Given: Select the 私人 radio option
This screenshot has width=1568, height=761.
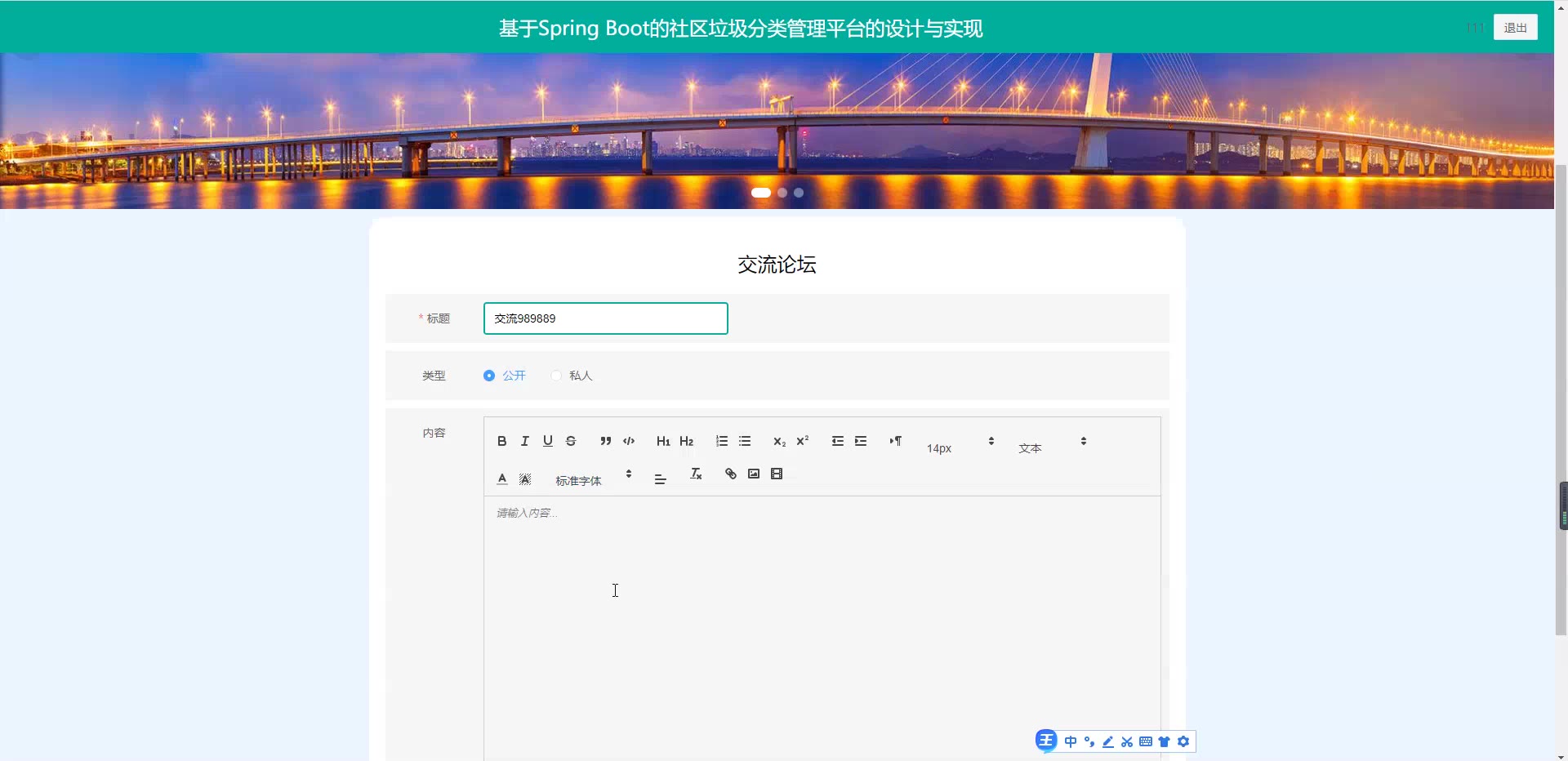Looking at the screenshot, I should click(x=556, y=376).
